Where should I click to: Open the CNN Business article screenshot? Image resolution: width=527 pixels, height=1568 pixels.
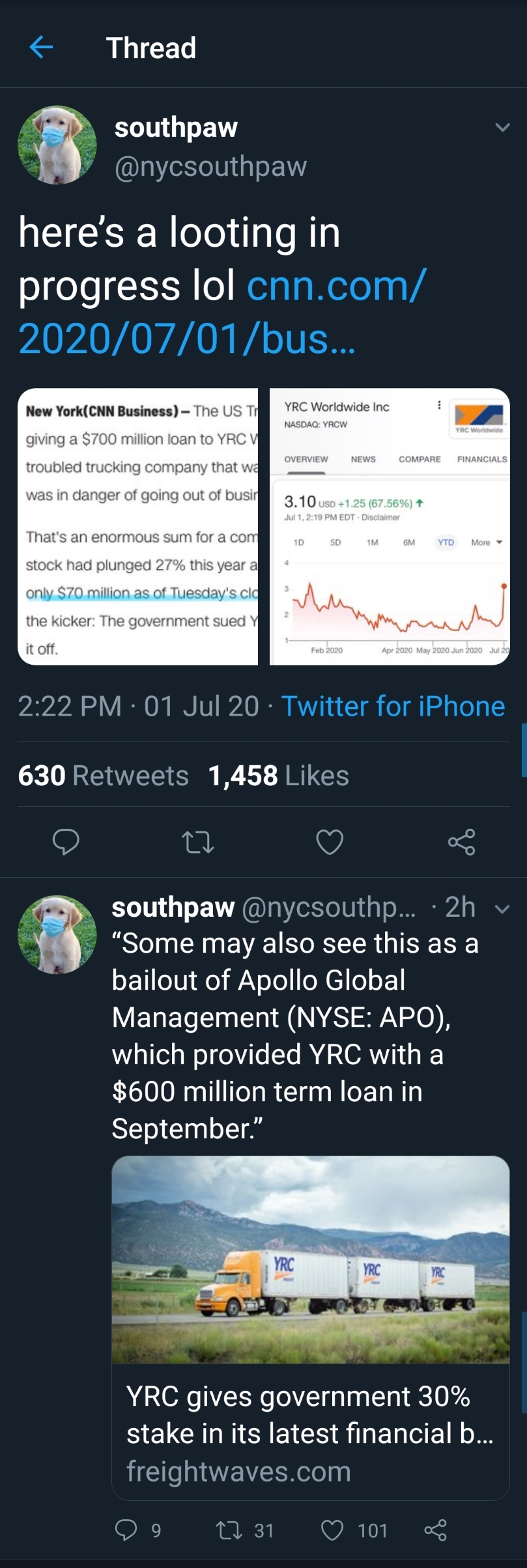point(138,526)
